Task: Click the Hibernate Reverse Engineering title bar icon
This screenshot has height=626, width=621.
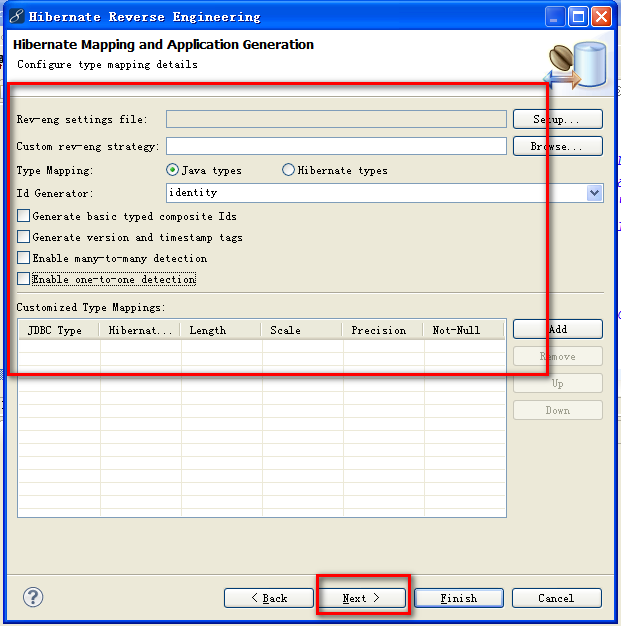Action: pyautogui.click(x=16, y=16)
